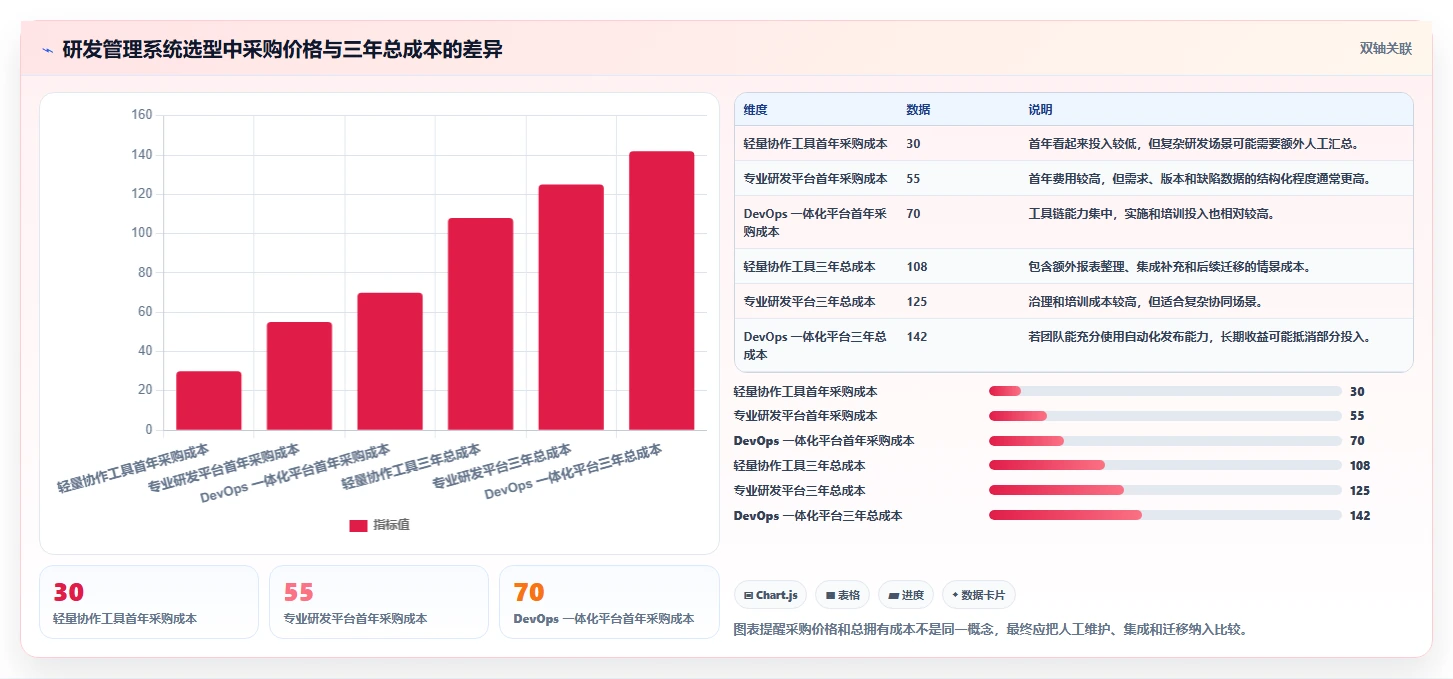This screenshot has height=679, width=1453.
Task: Click the chart bar for 轻量协作工具三年总成本
Action: 480,324
